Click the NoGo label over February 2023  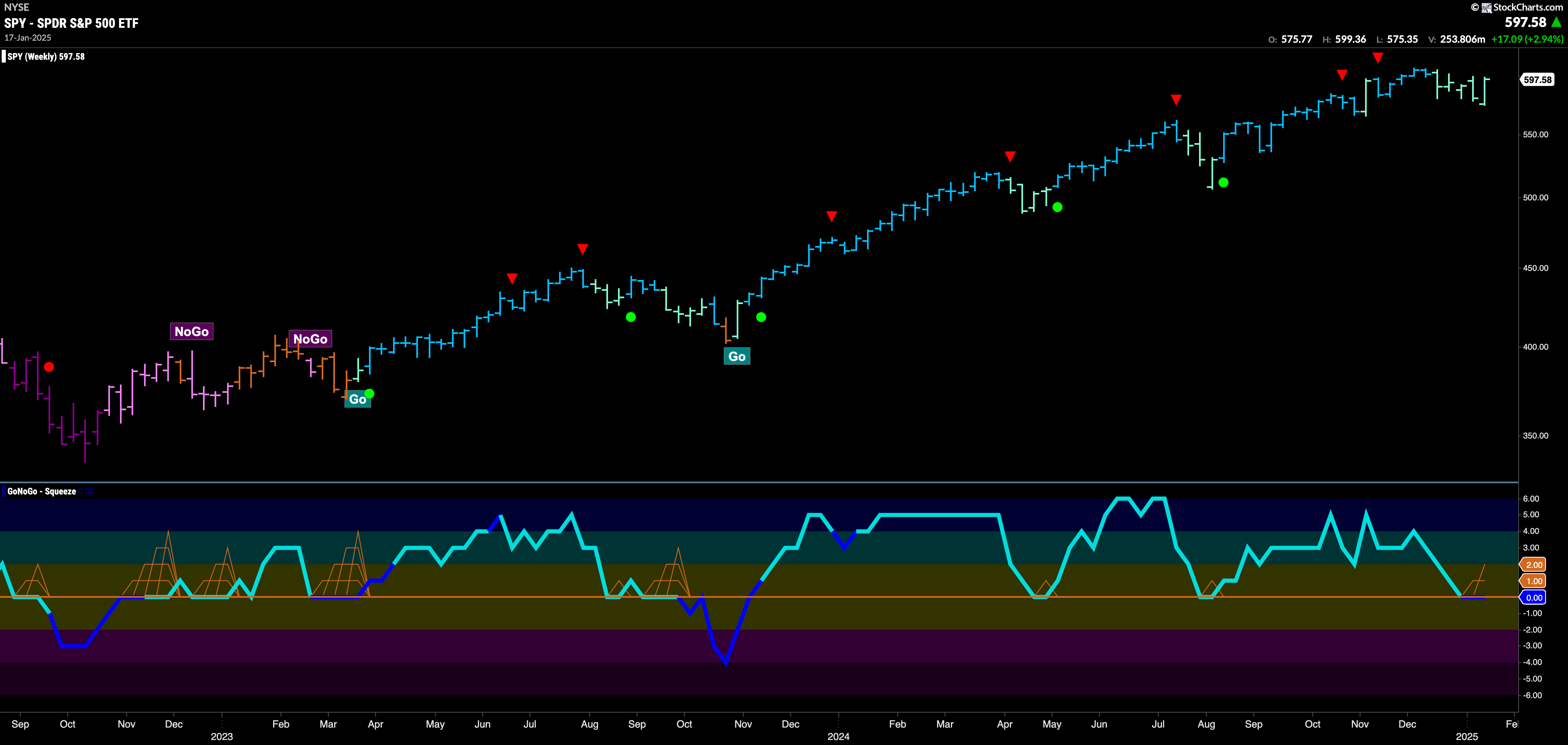(x=310, y=339)
